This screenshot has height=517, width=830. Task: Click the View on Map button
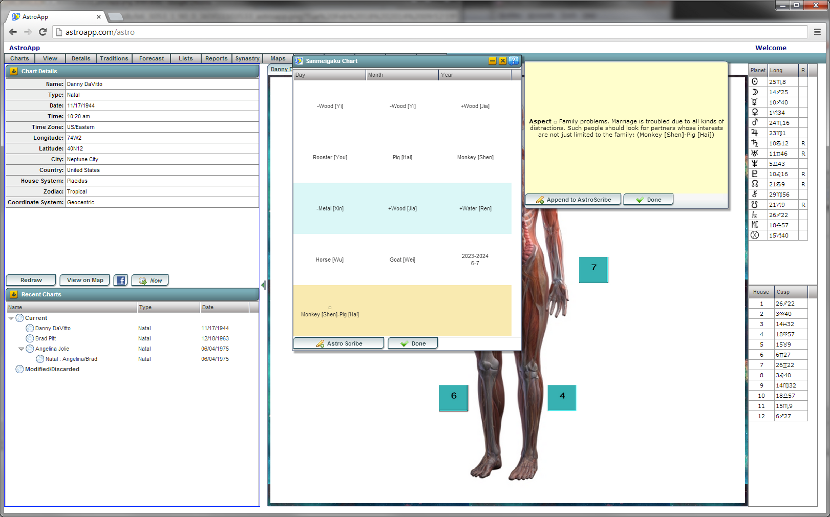coord(84,281)
